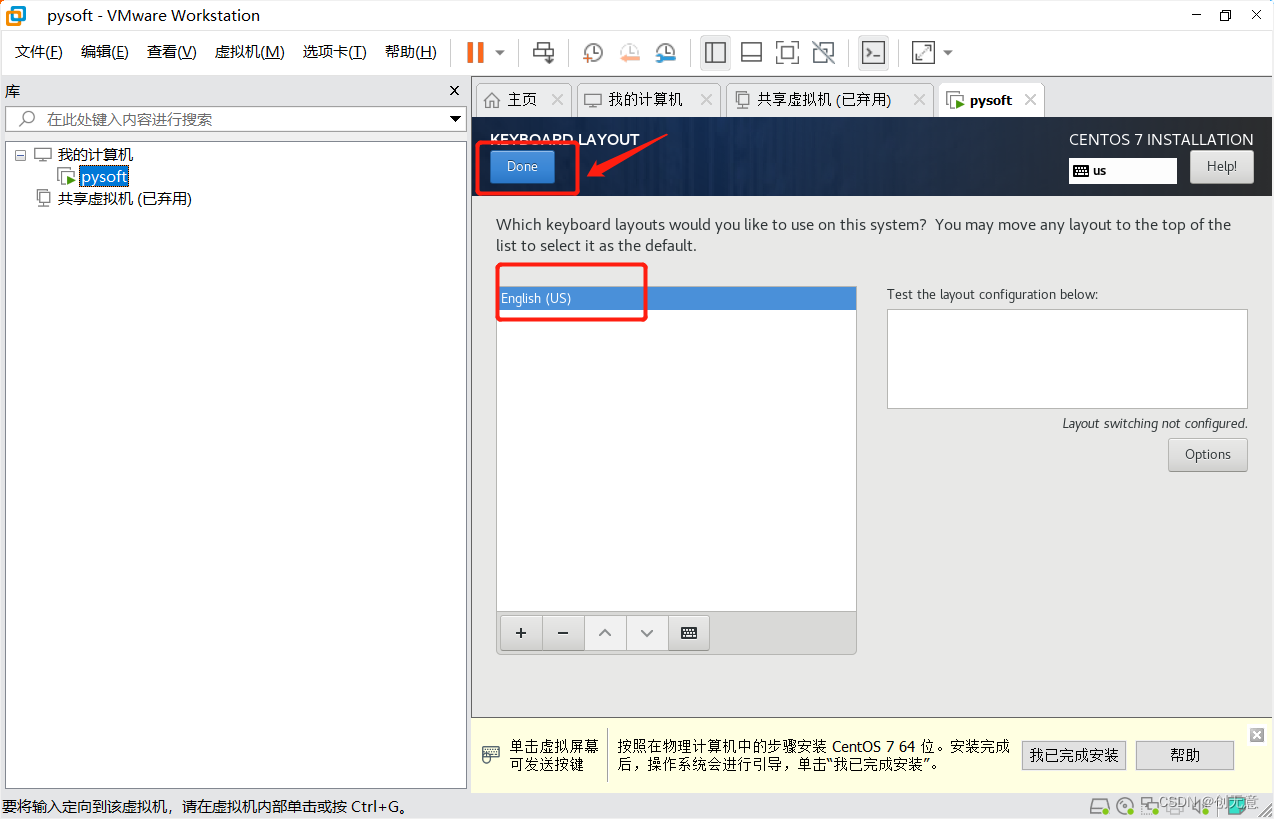
Task: Click the Take snapshot clock icon
Action: tap(593, 52)
